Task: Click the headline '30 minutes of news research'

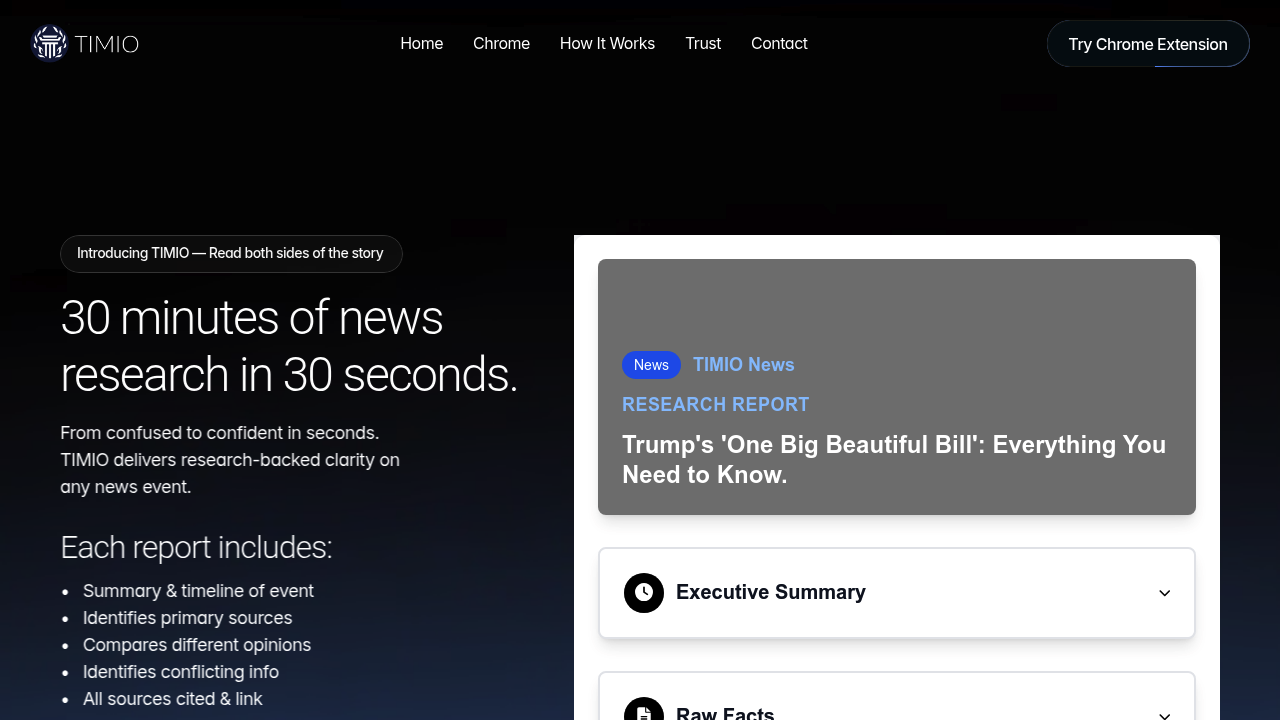Action: (x=289, y=346)
